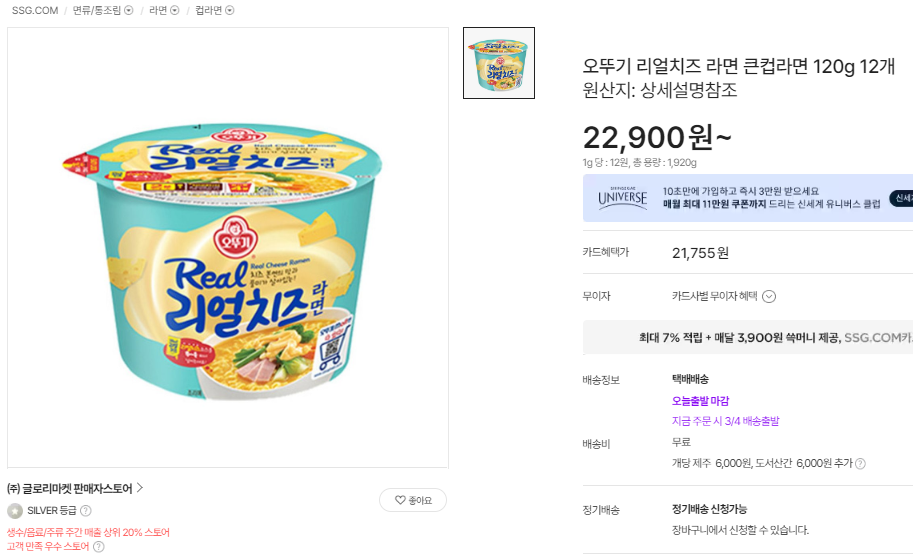
Task: Click the heart 좋아요 like button
Action: pyautogui.click(x=412, y=500)
